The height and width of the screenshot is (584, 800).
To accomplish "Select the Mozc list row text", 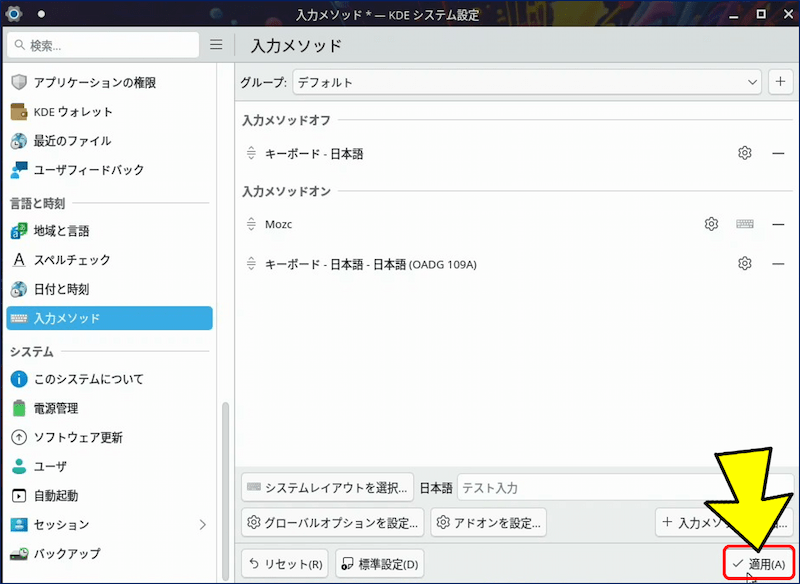I will coord(279,224).
